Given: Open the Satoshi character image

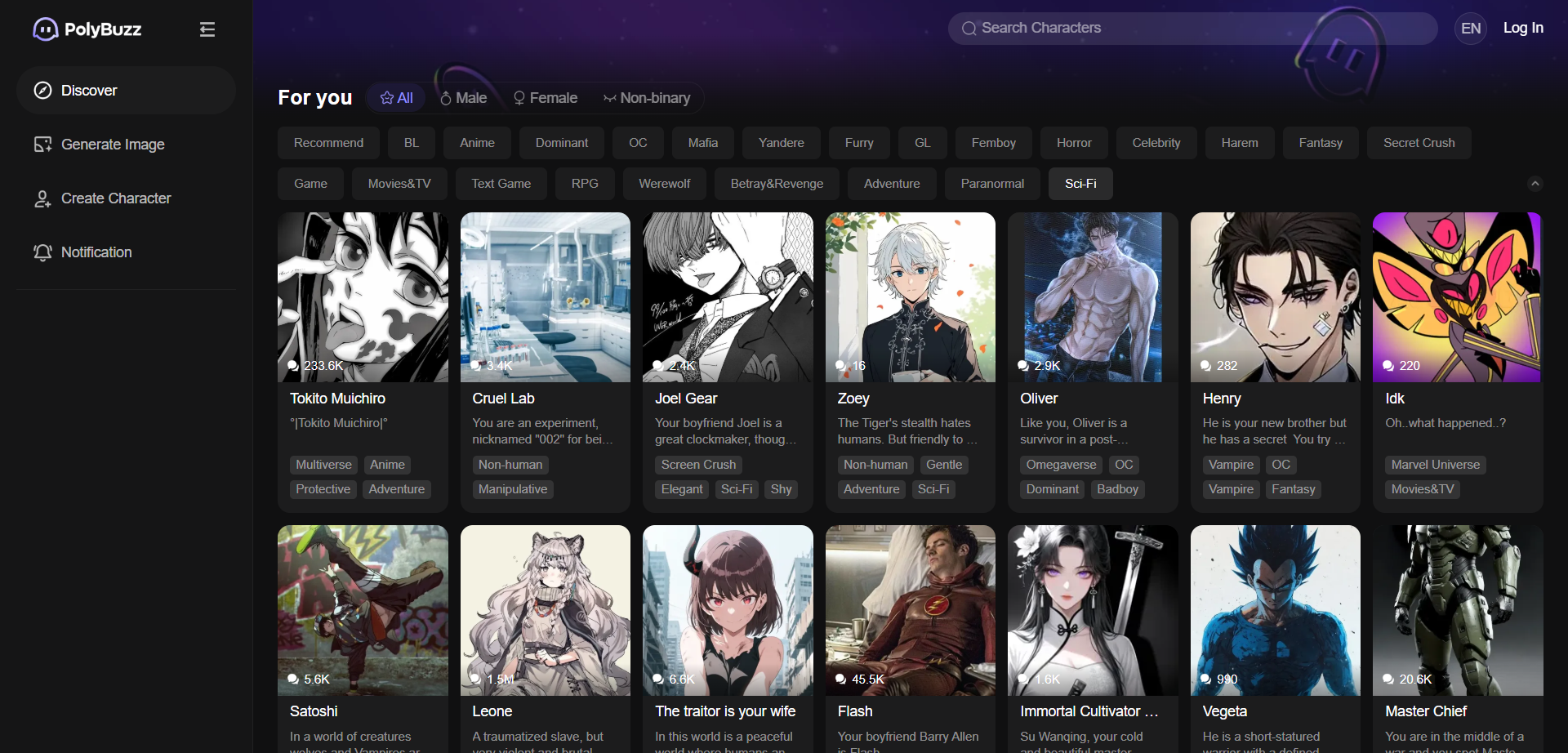Looking at the screenshot, I should [x=363, y=610].
